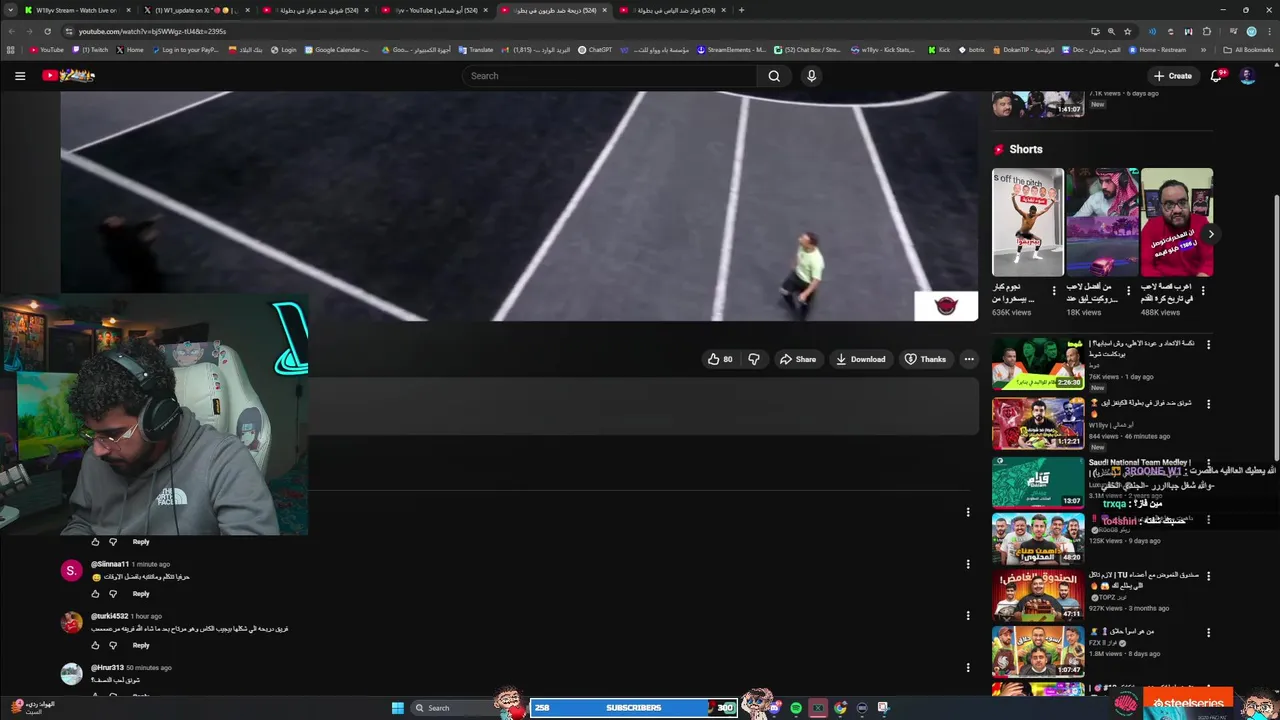Viewport: 1280px width, 720px height.
Task: Open more actions ellipsis under video
Action: [968, 359]
